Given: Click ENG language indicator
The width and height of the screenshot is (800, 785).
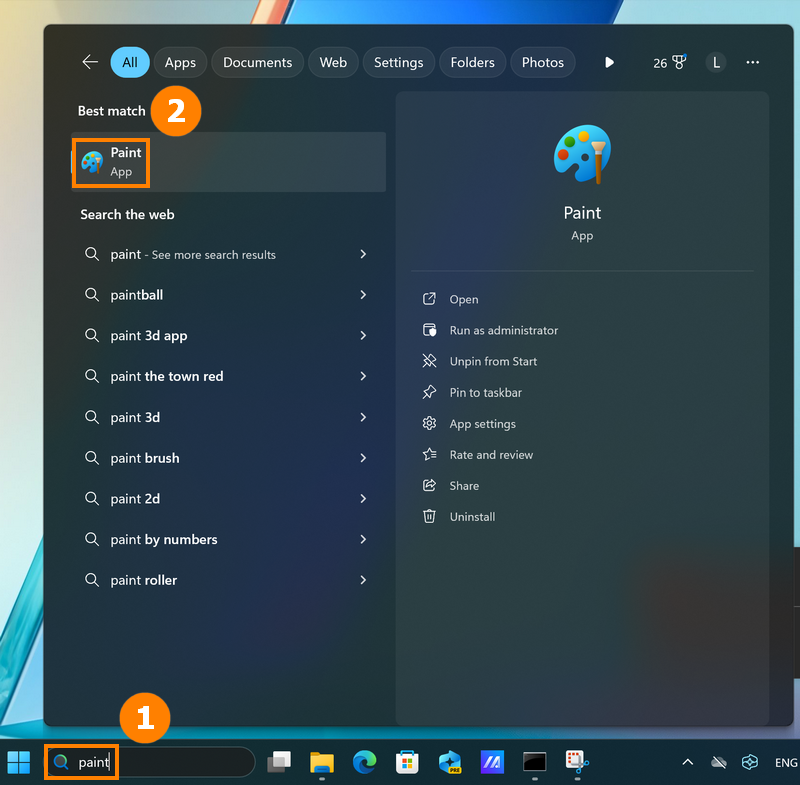Looking at the screenshot, I should [x=786, y=762].
